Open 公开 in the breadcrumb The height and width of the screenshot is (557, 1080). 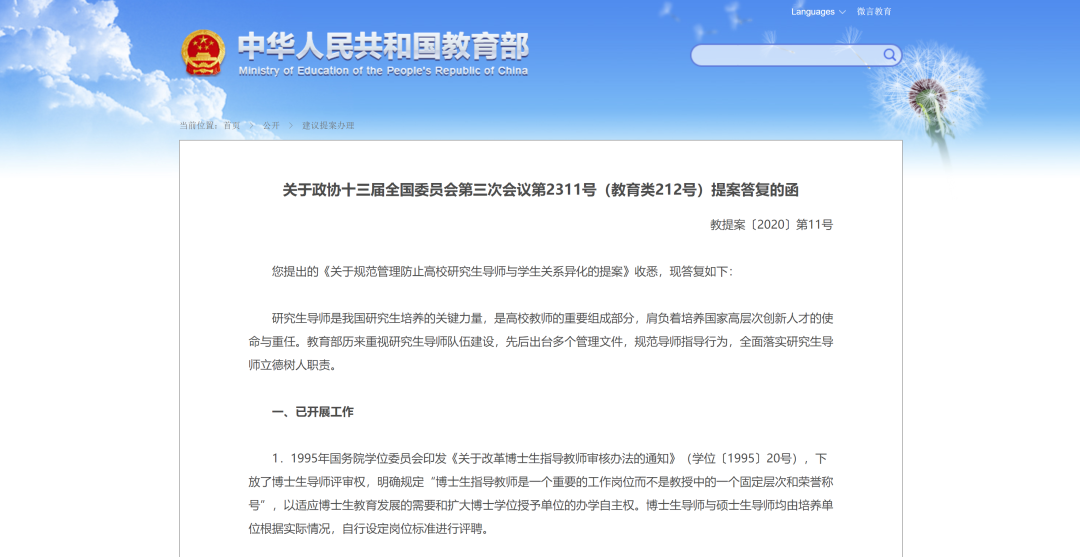(271, 125)
